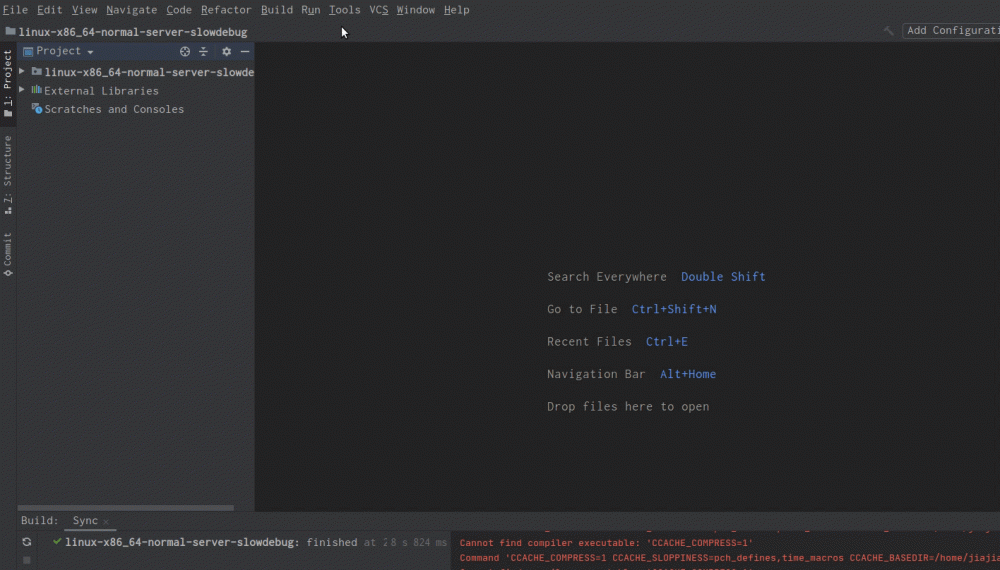The image size is (1000, 570).
Task: Open the Refactor menu
Action: [226, 10]
